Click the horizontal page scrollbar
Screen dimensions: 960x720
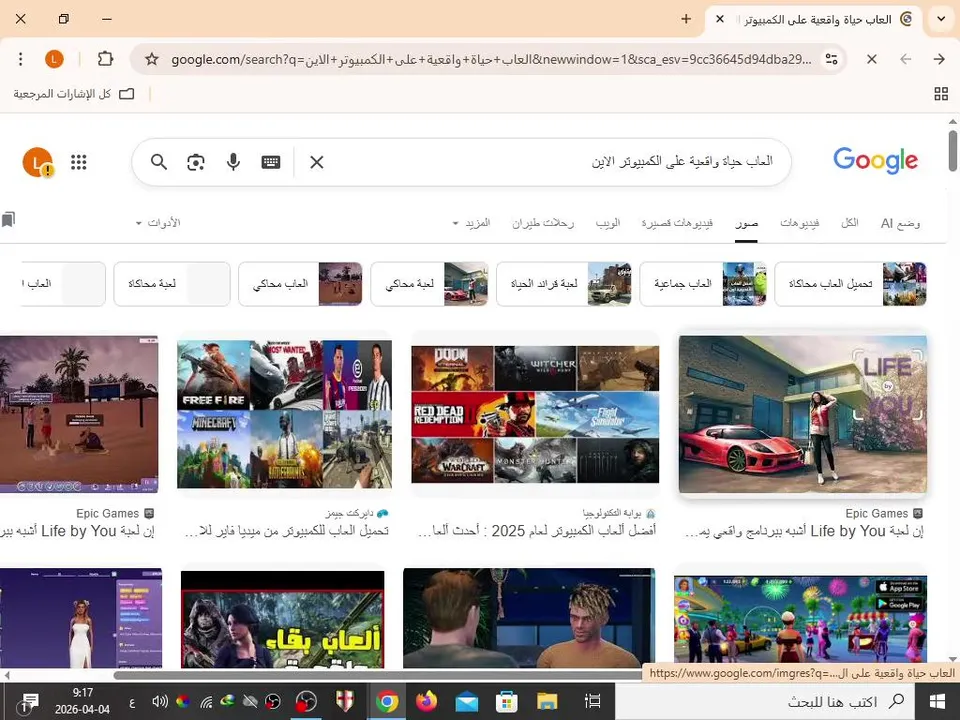(380, 675)
